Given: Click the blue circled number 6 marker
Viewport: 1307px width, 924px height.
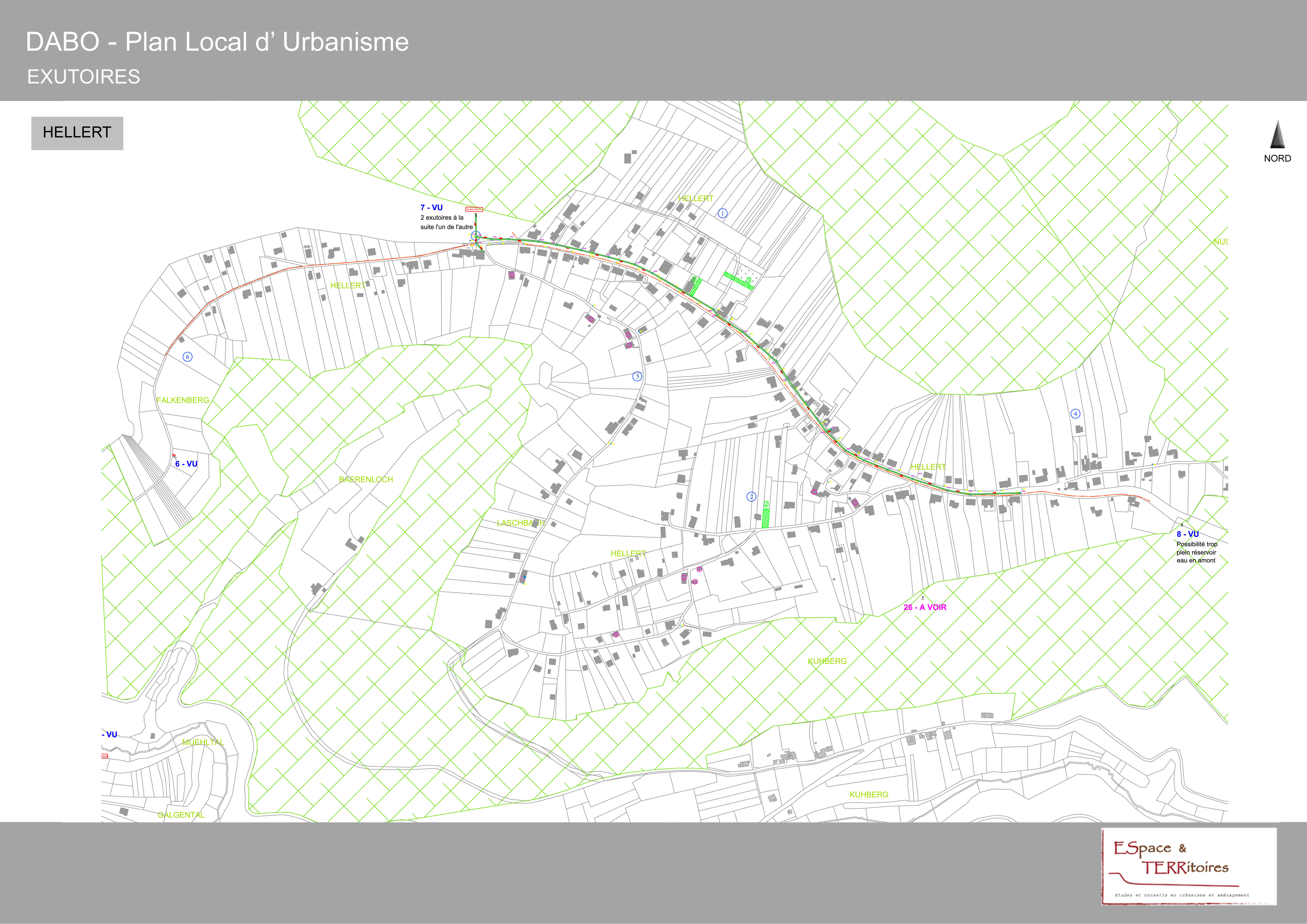Looking at the screenshot, I should [x=187, y=357].
